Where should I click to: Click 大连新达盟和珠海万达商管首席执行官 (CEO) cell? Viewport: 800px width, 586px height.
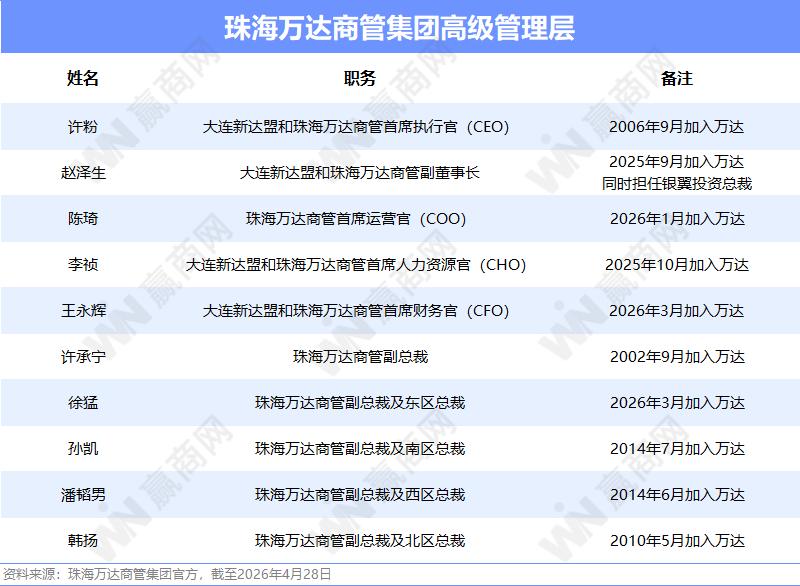356,126
